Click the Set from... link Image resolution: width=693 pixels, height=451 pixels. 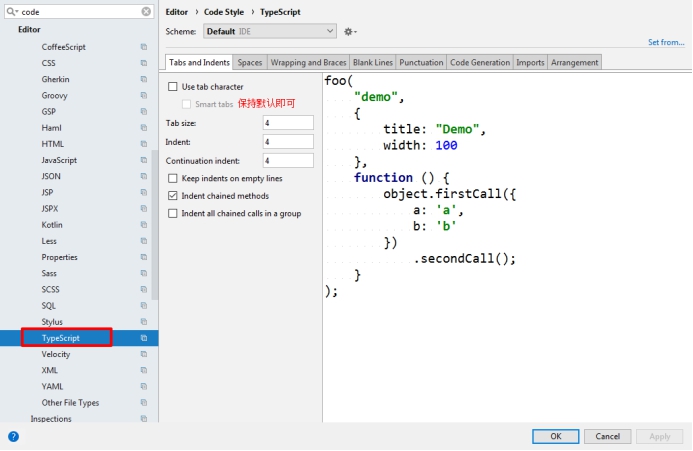tap(666, 42)
